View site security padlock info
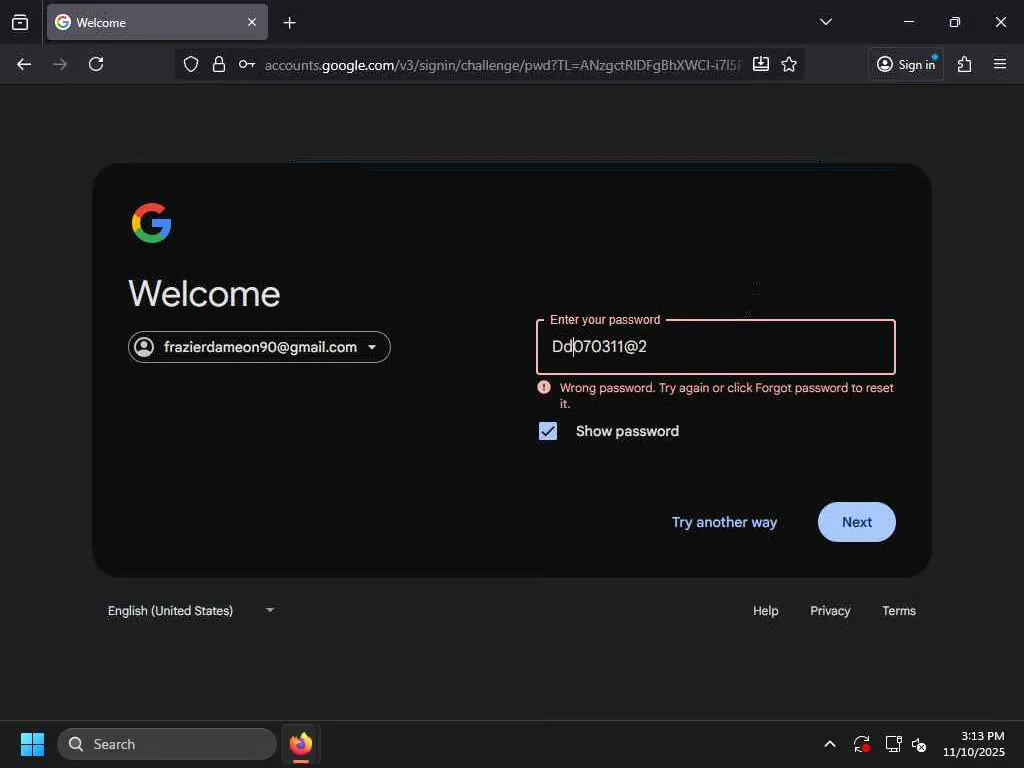This screenshot has width=1024, height=768. tap(219, 64)
